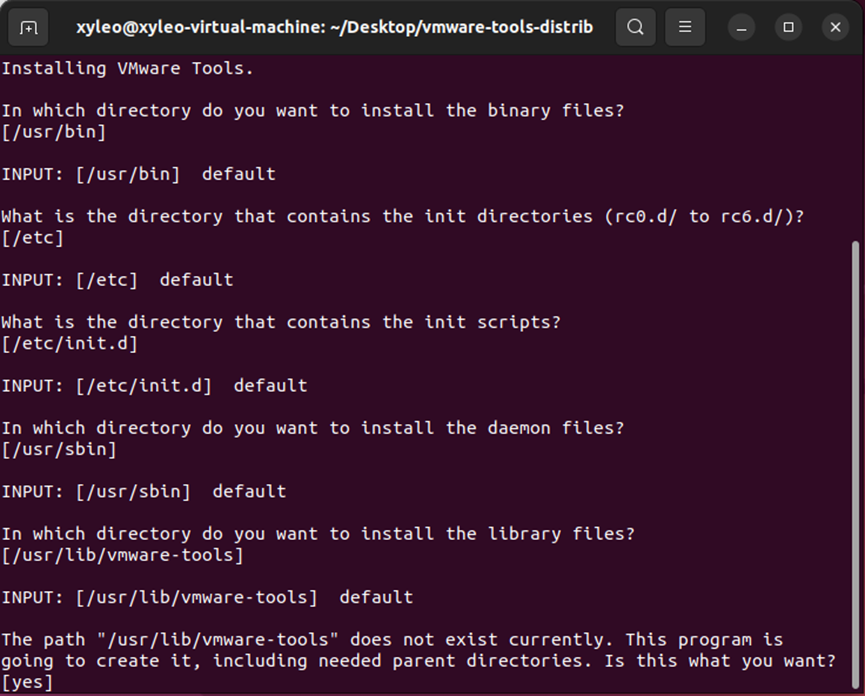The height and width of the screenshot is (696, 865).
Task: Click the [/usr/bin] default value line
Action: click(53, 131)
